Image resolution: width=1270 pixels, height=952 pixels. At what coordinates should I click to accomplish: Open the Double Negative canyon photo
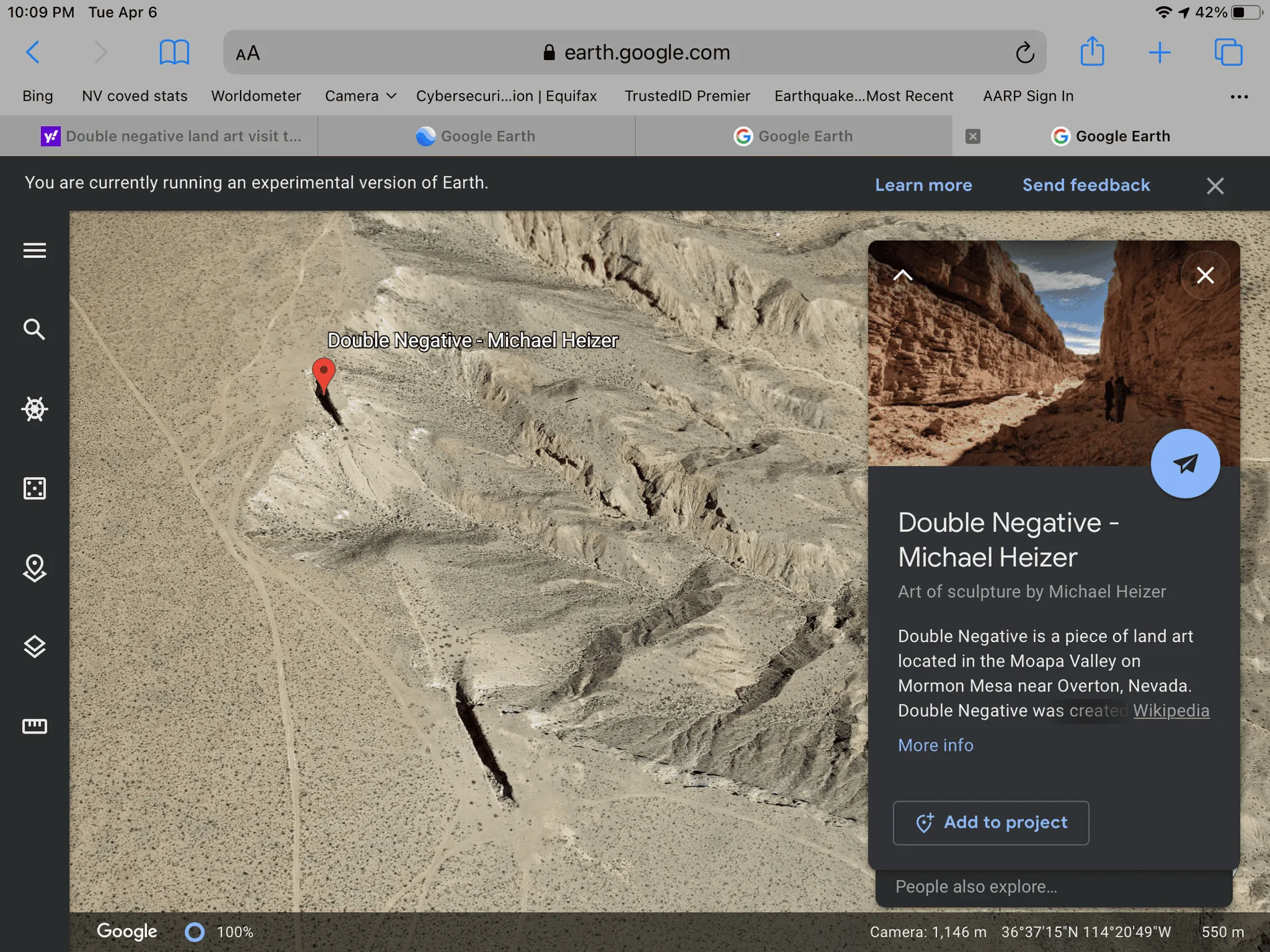click(1053, 353)
